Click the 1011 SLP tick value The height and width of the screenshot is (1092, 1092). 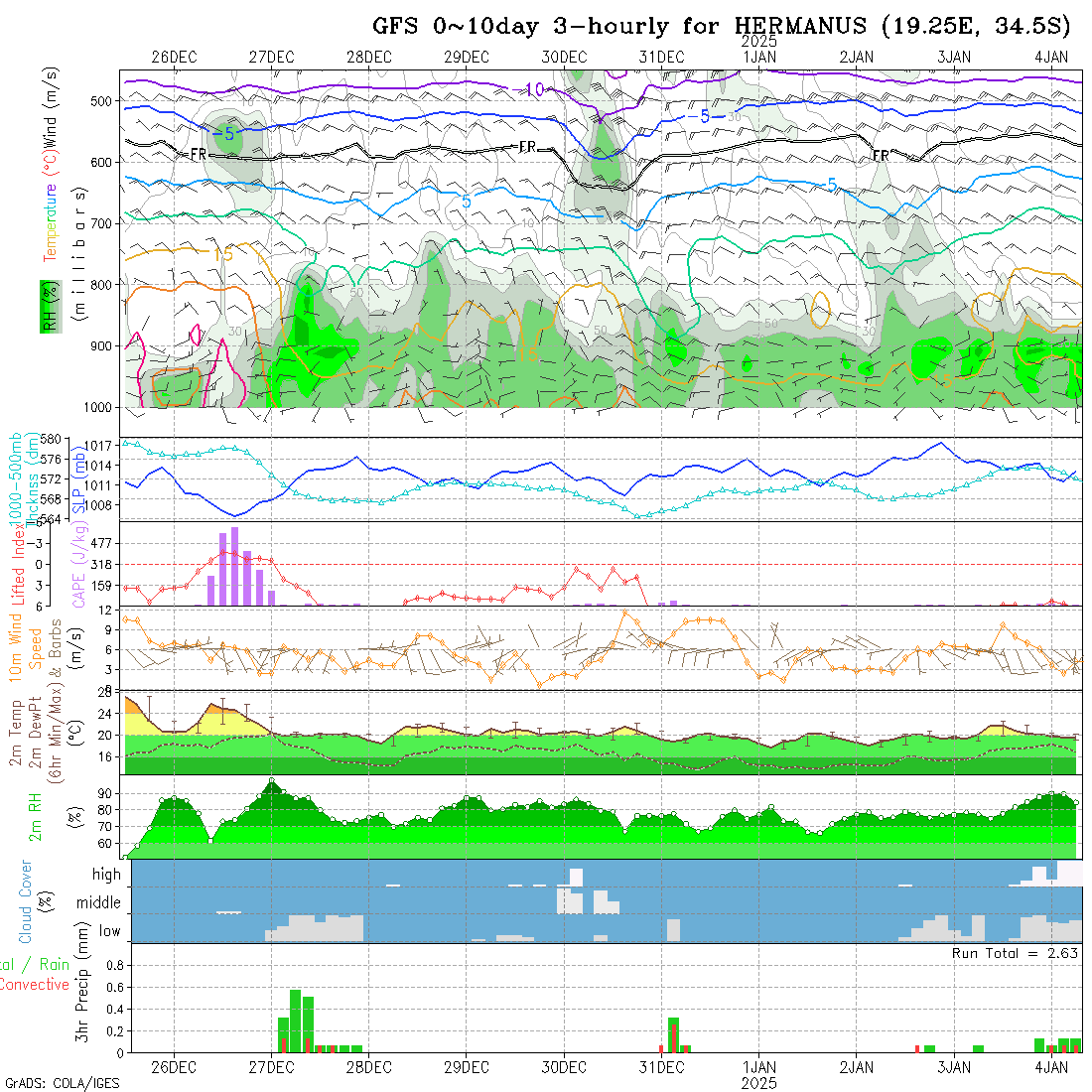[x=98, y=485]
